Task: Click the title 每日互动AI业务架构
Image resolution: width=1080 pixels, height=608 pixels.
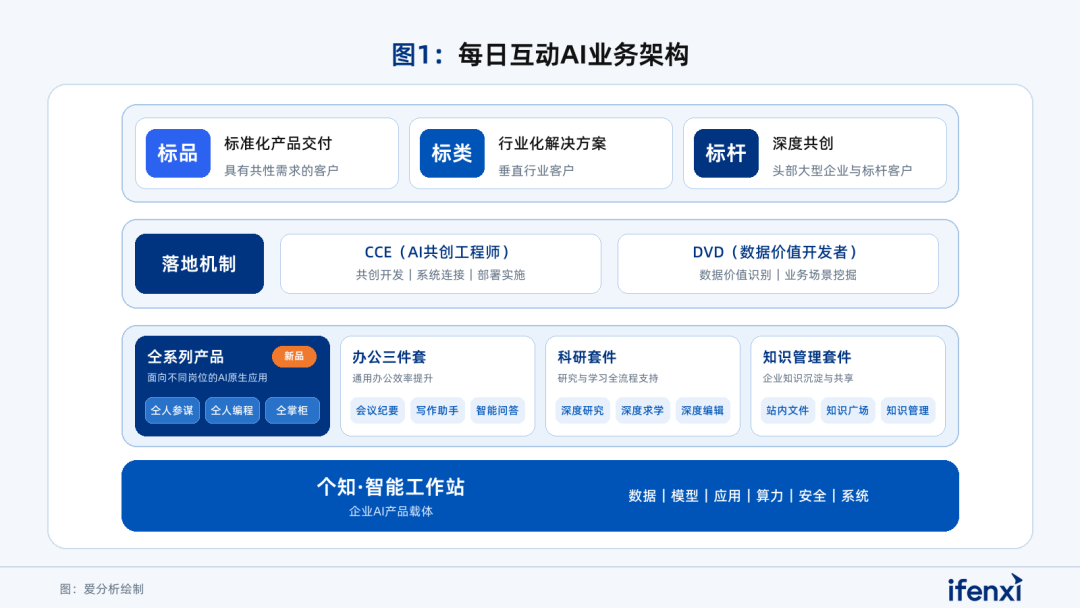Action: [x=574, y=55]
